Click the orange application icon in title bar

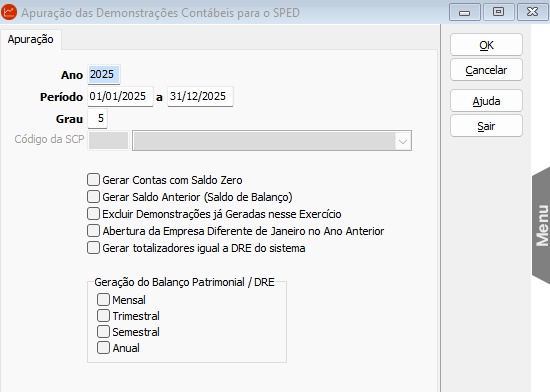pyautogui.click(x=9, y=12)
